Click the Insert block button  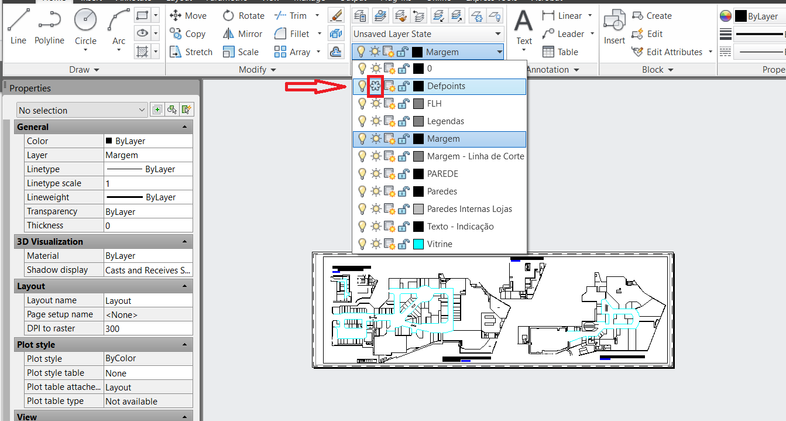point(614,28)
